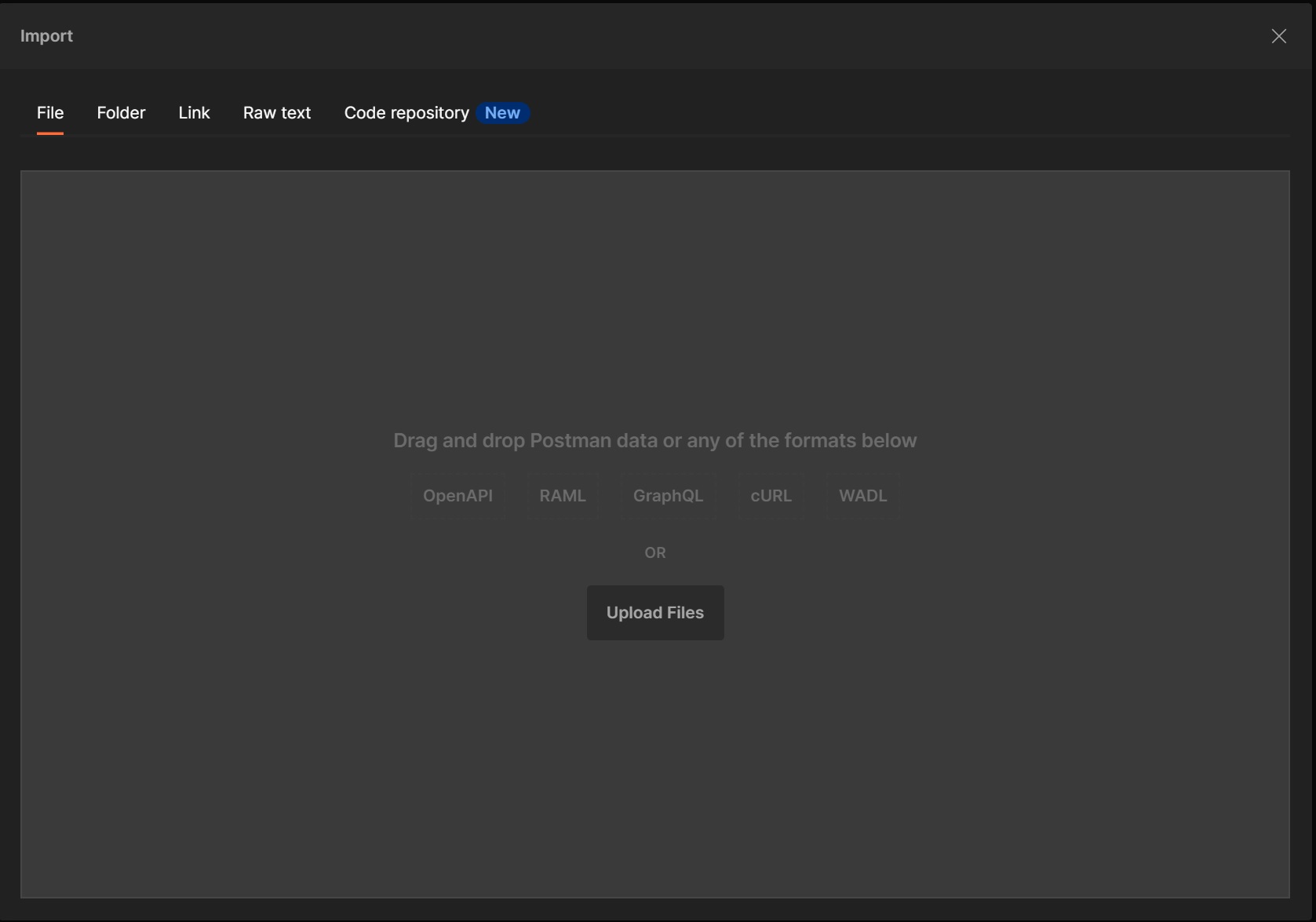The width and height of the screenshot is (1316, 922).
Task: Click the OpenAPI format chip
Action: tap(458, 496)
